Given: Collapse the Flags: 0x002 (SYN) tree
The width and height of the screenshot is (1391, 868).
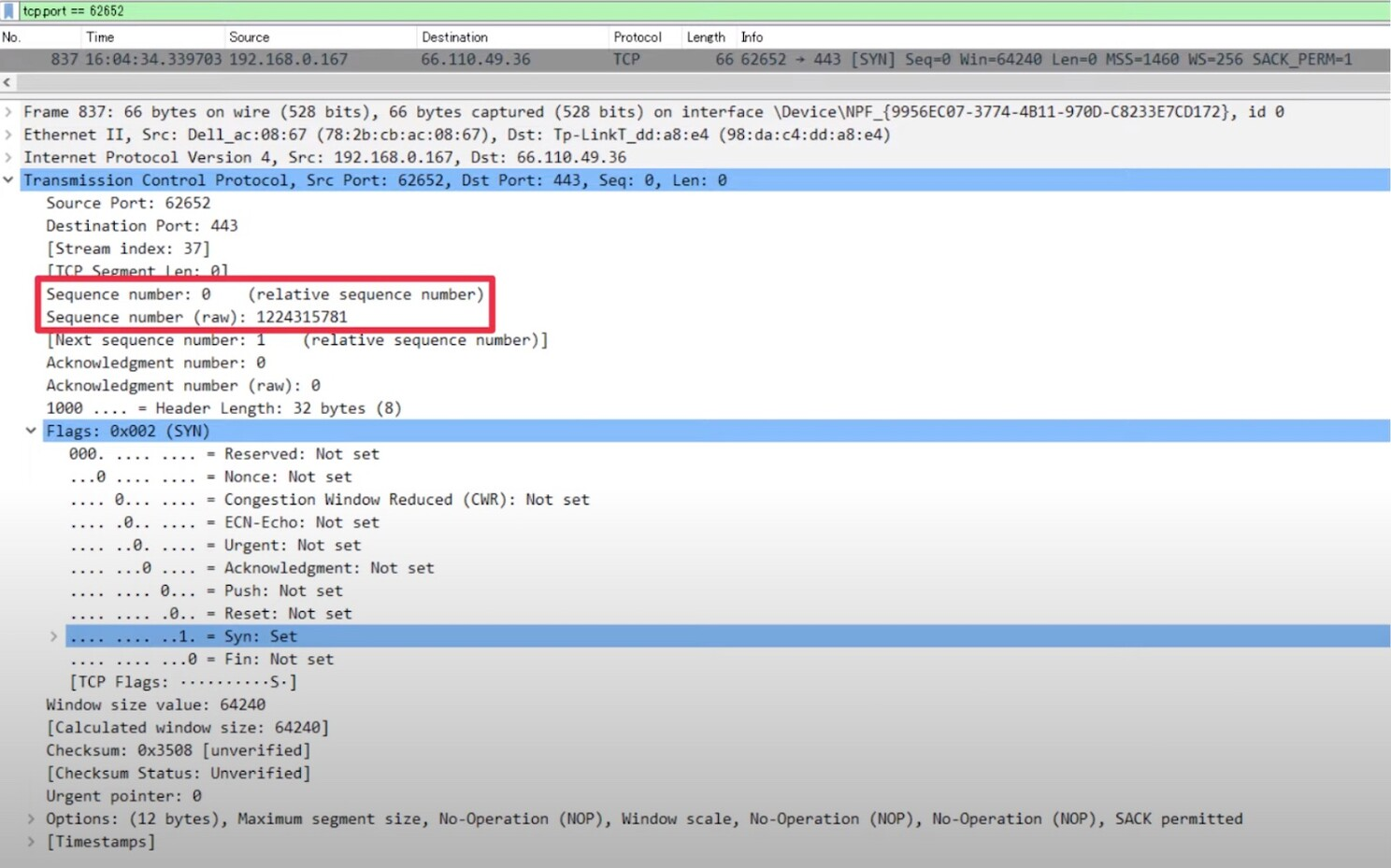Looking at the screenshot, I should (31, 431).
